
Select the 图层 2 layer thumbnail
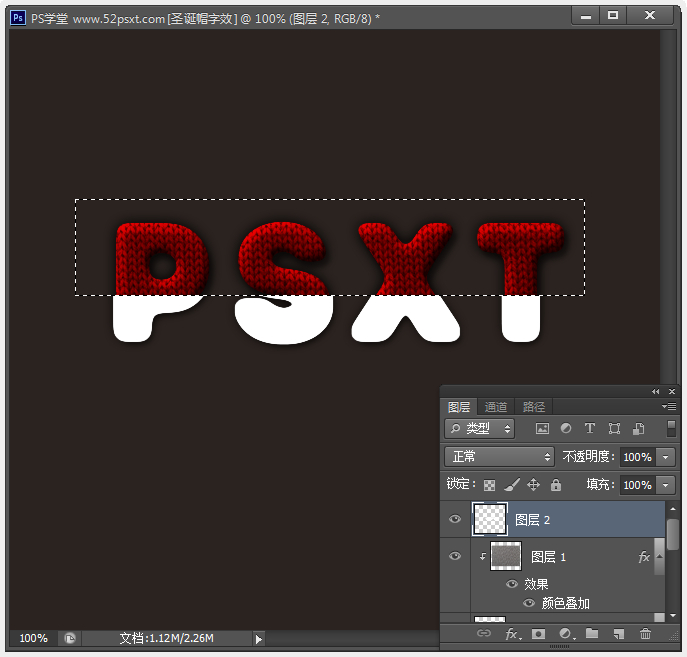490,519
